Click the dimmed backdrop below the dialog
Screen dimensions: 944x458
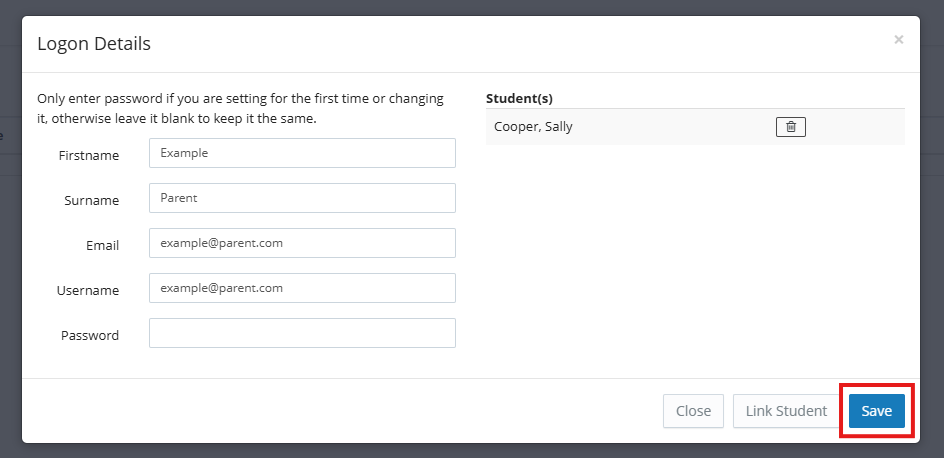pyautogui.click(x=472, y=451)
